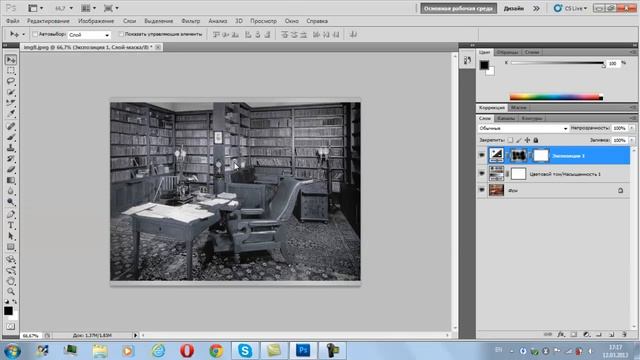
Task: Select the 3D Camera Rotate tool
Action: point(11,270)
